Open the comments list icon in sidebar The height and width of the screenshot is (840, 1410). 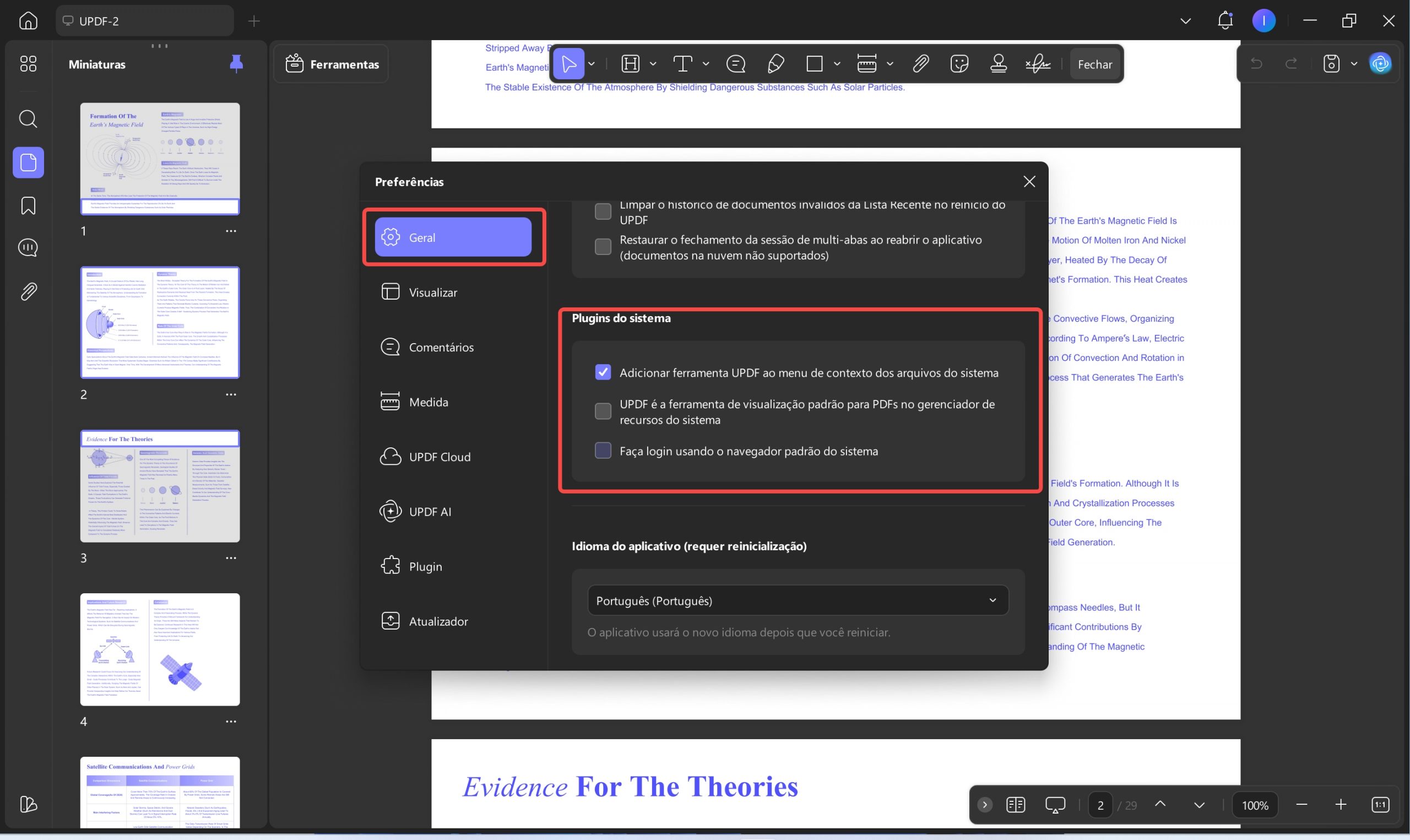[x=28, y=247]
